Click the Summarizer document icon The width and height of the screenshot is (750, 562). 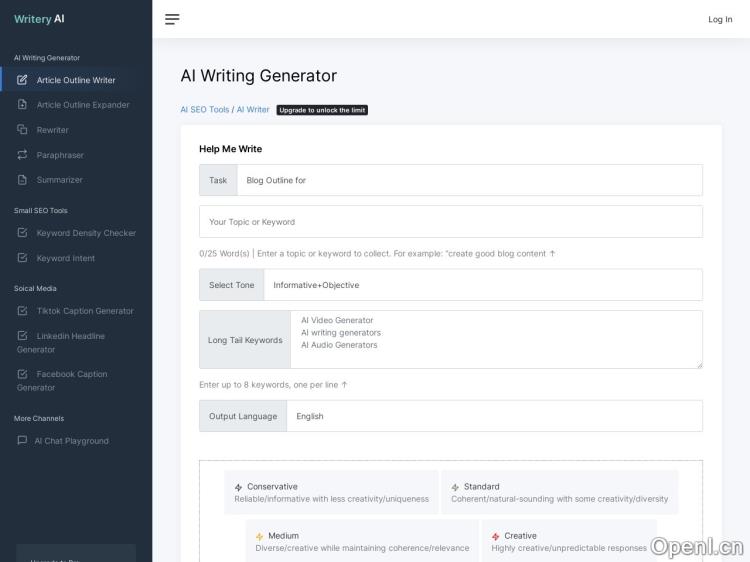(x=22, y=180)
